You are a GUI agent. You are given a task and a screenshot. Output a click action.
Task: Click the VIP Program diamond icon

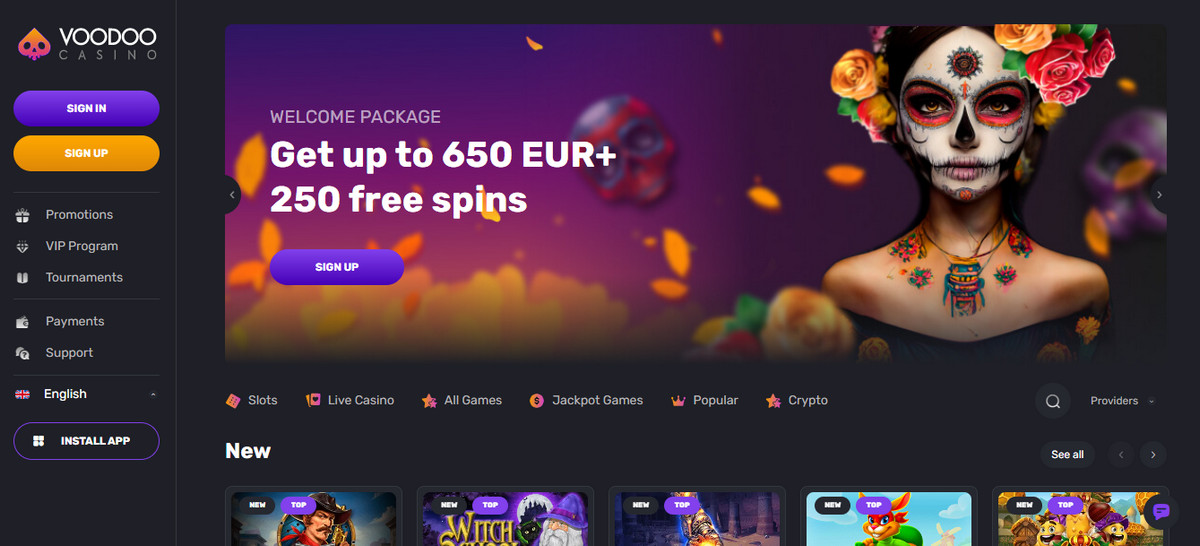(23, 246)
